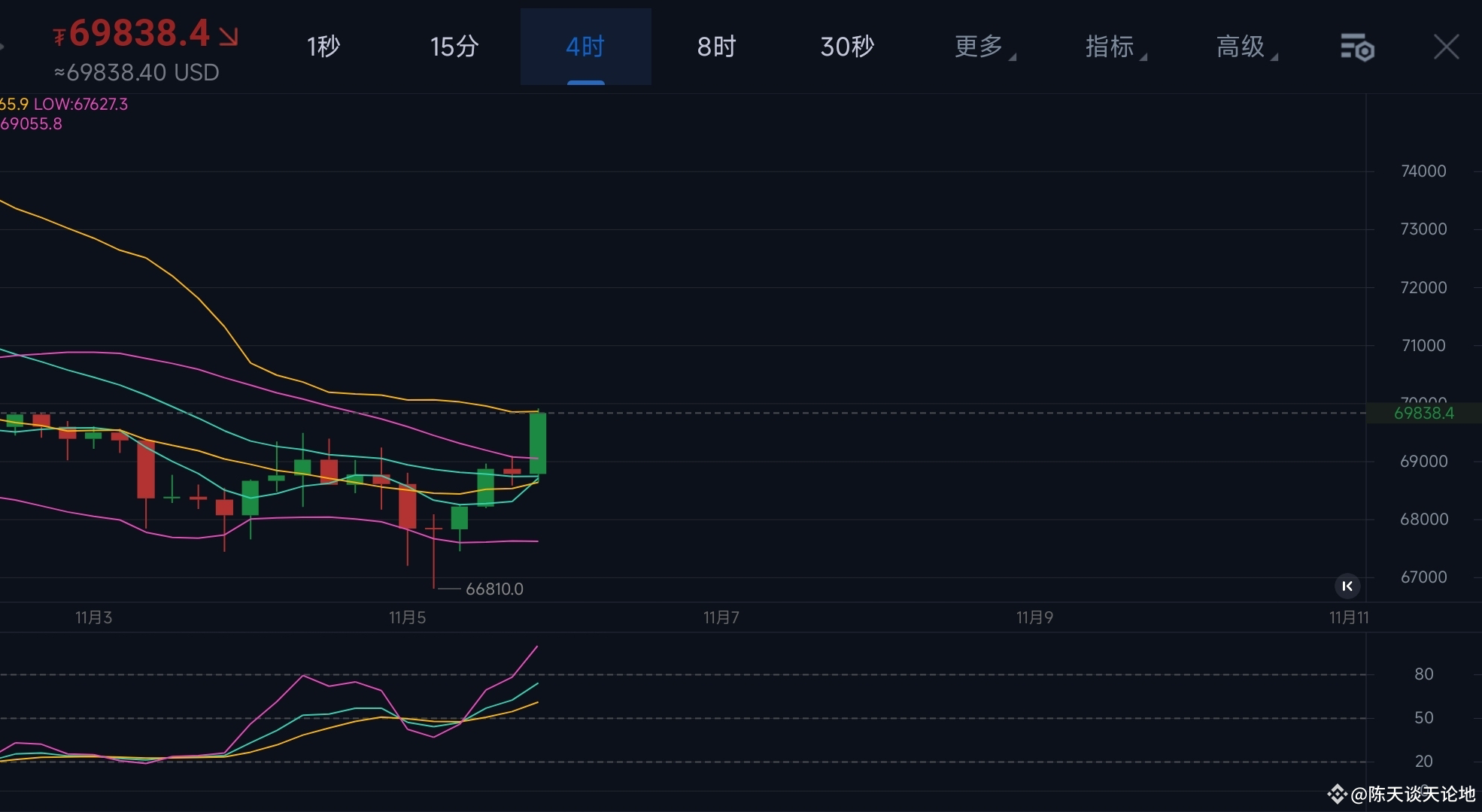Click the 69055.8 indicator value
Screen dimensions: 1482x812
(x=31, y=124)
